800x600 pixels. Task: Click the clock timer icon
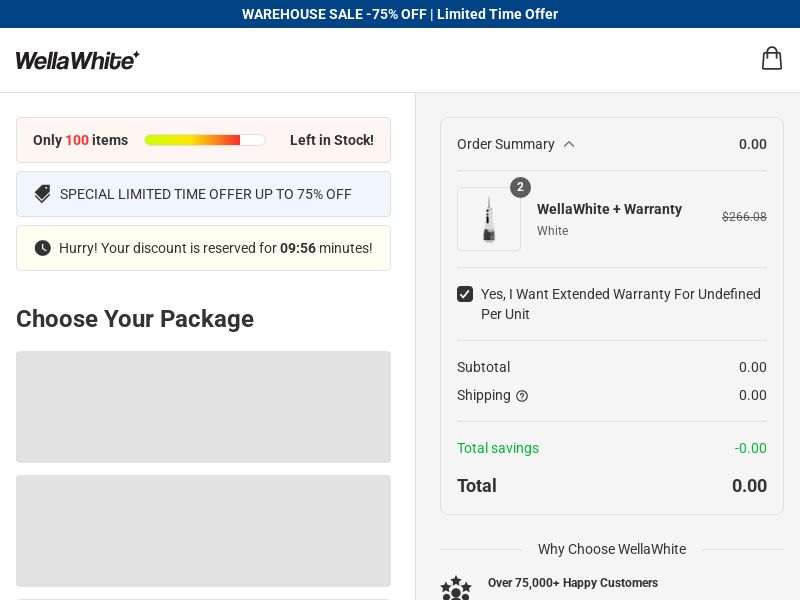pos(42,248)
